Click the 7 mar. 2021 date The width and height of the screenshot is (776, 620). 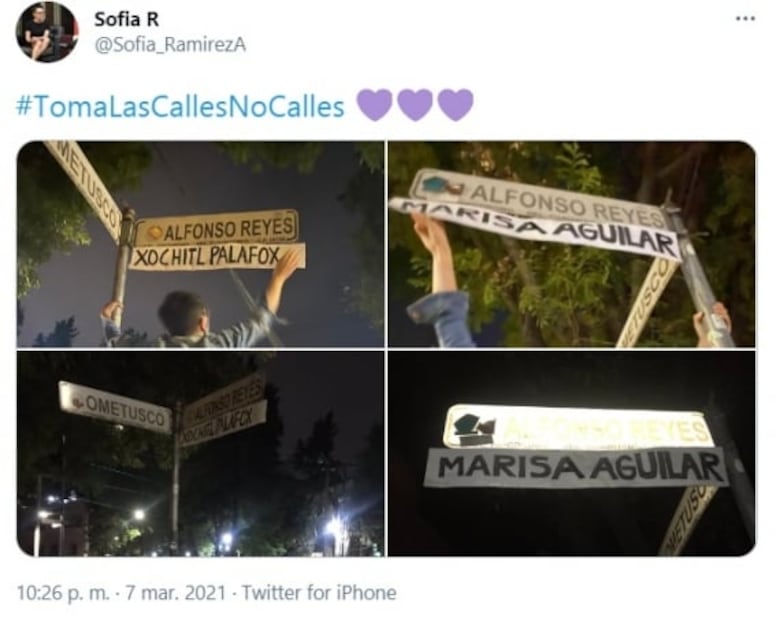(175, 592)
